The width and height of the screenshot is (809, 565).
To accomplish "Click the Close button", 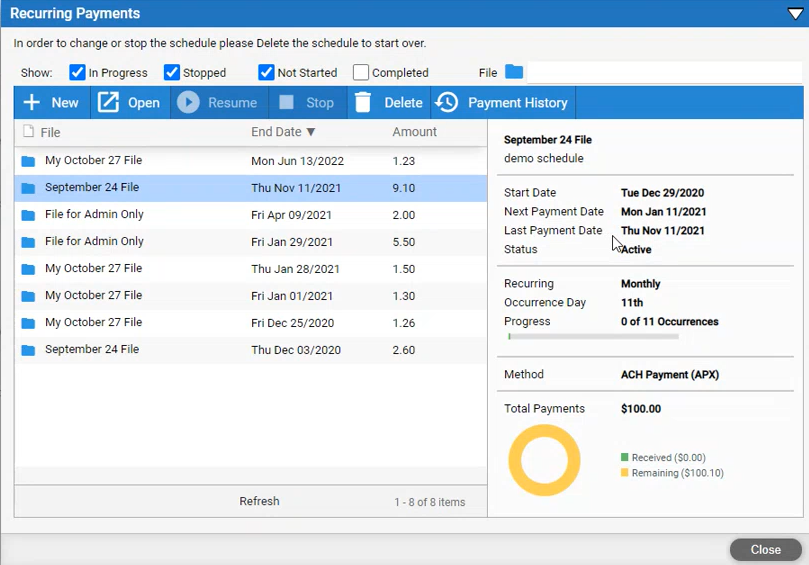I will (766, 550).
